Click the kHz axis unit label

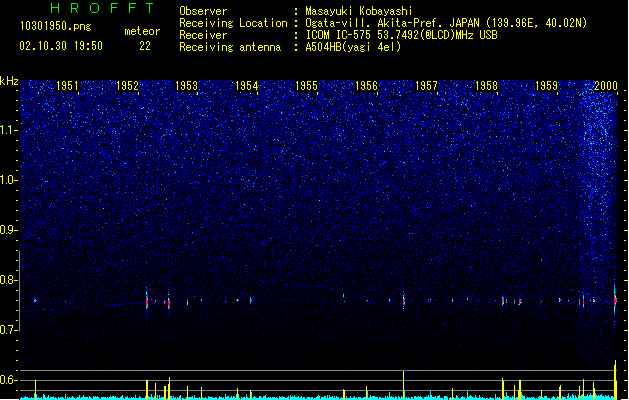coord(9,81)
